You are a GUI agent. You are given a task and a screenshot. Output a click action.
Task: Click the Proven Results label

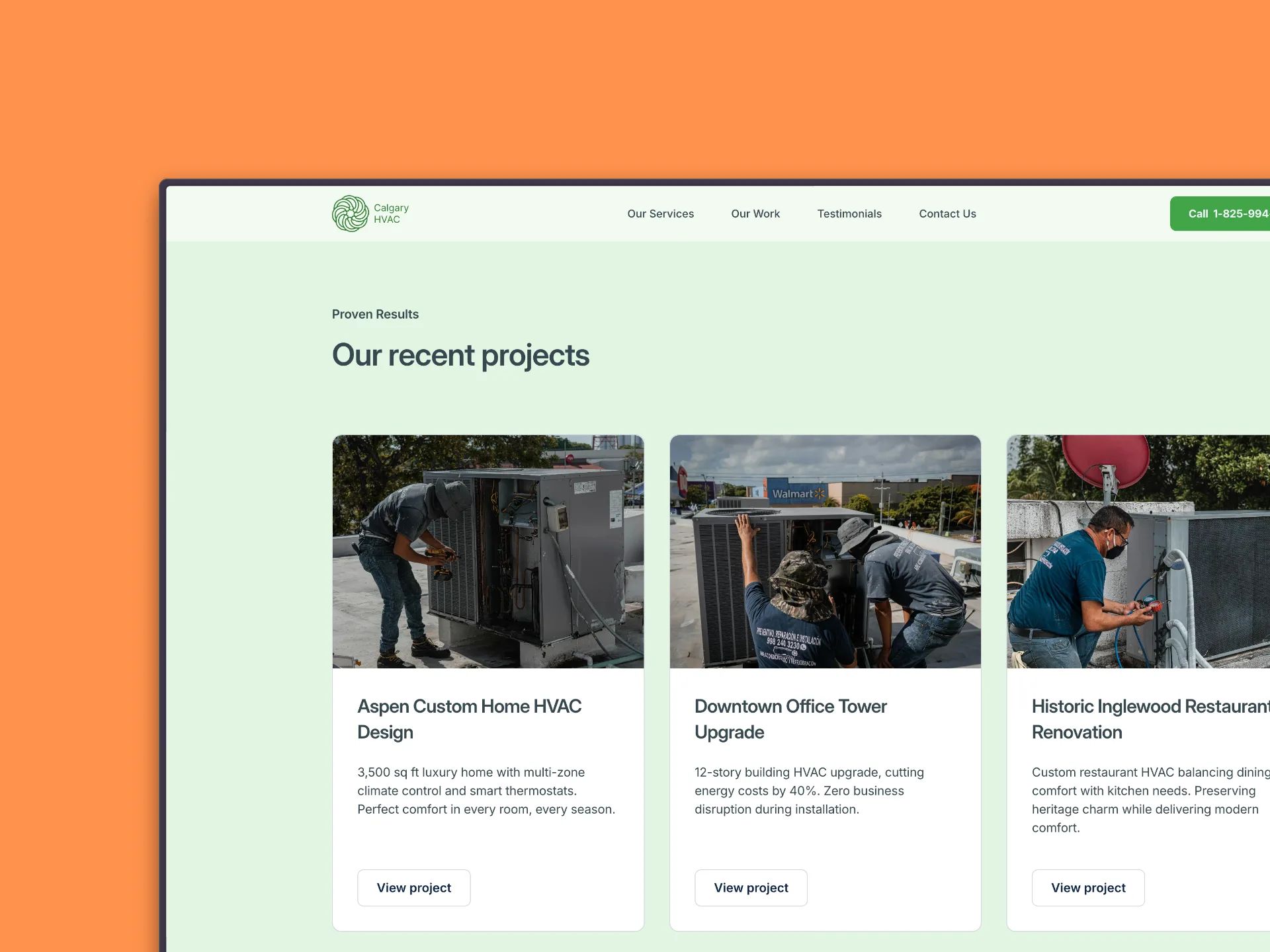[375, 314]
